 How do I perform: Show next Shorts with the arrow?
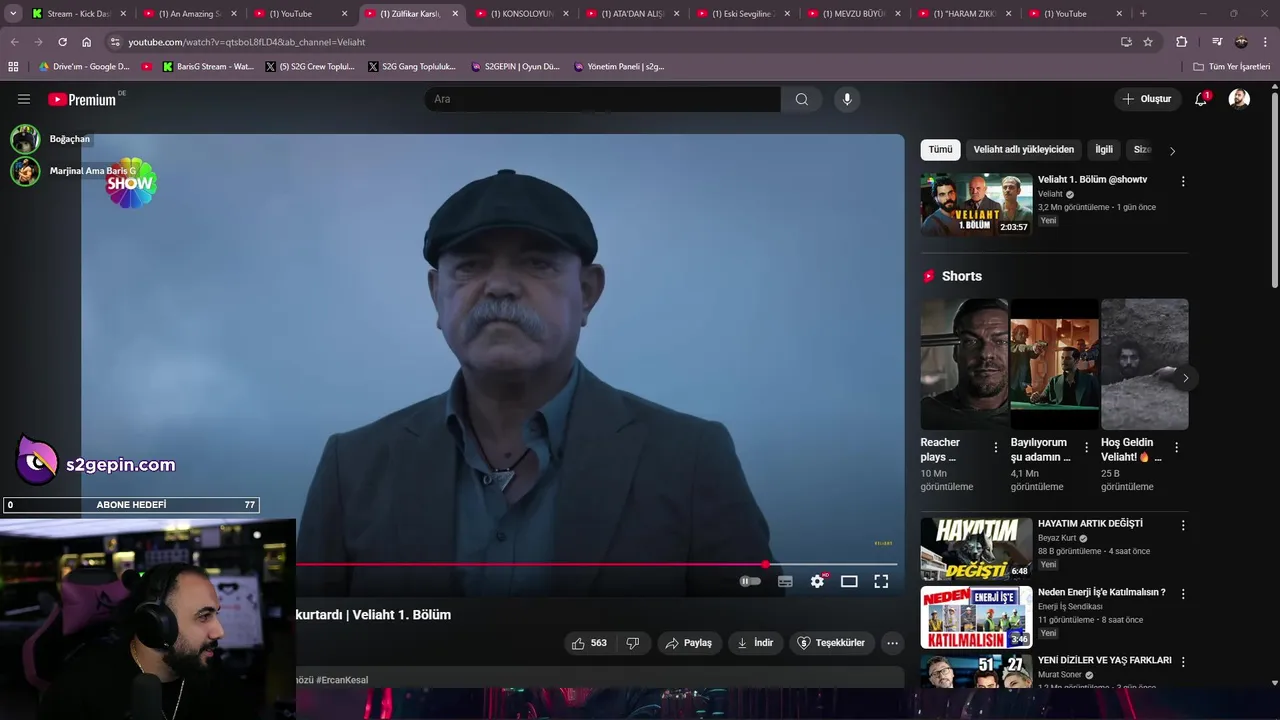coord(1185,378)
